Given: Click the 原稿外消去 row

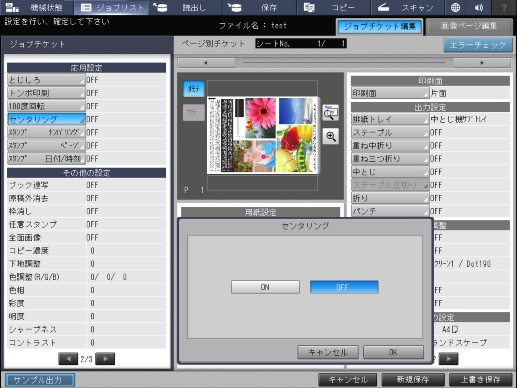Looking at the screenshot, I should (x=86, y=198).
